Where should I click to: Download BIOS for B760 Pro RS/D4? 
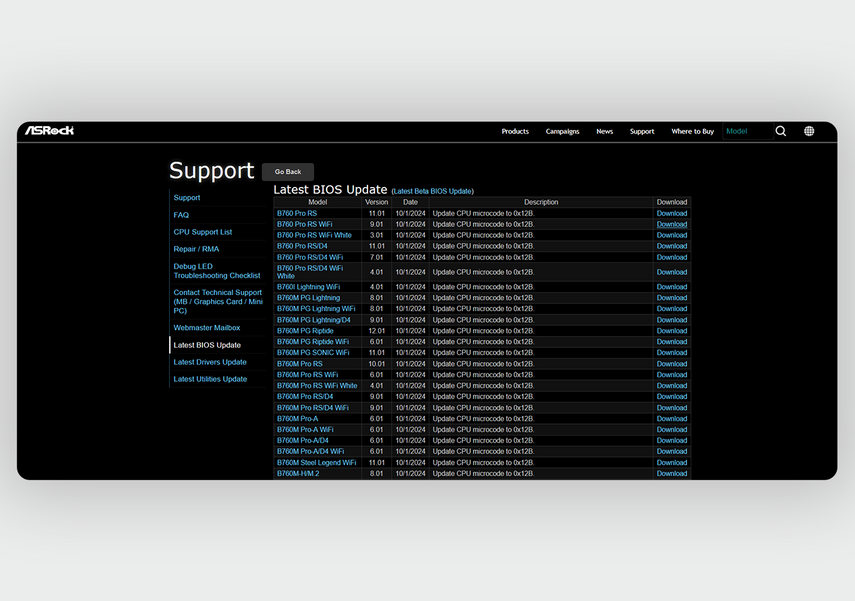tap(672, 246)
